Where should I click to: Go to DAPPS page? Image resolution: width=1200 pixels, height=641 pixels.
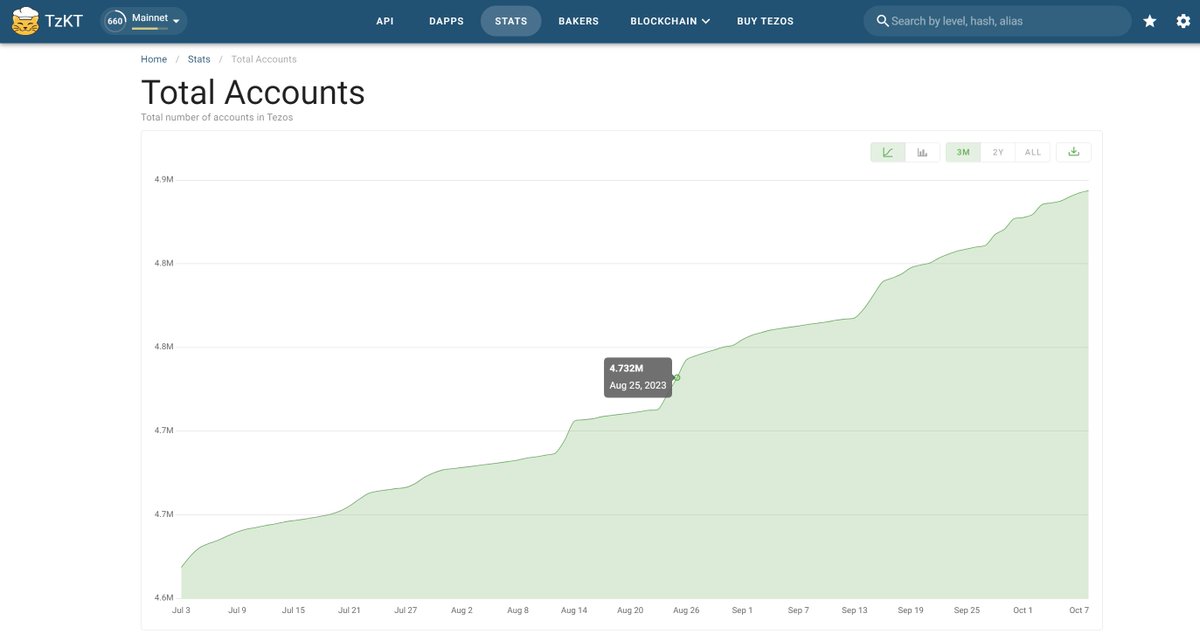(446, 21)
